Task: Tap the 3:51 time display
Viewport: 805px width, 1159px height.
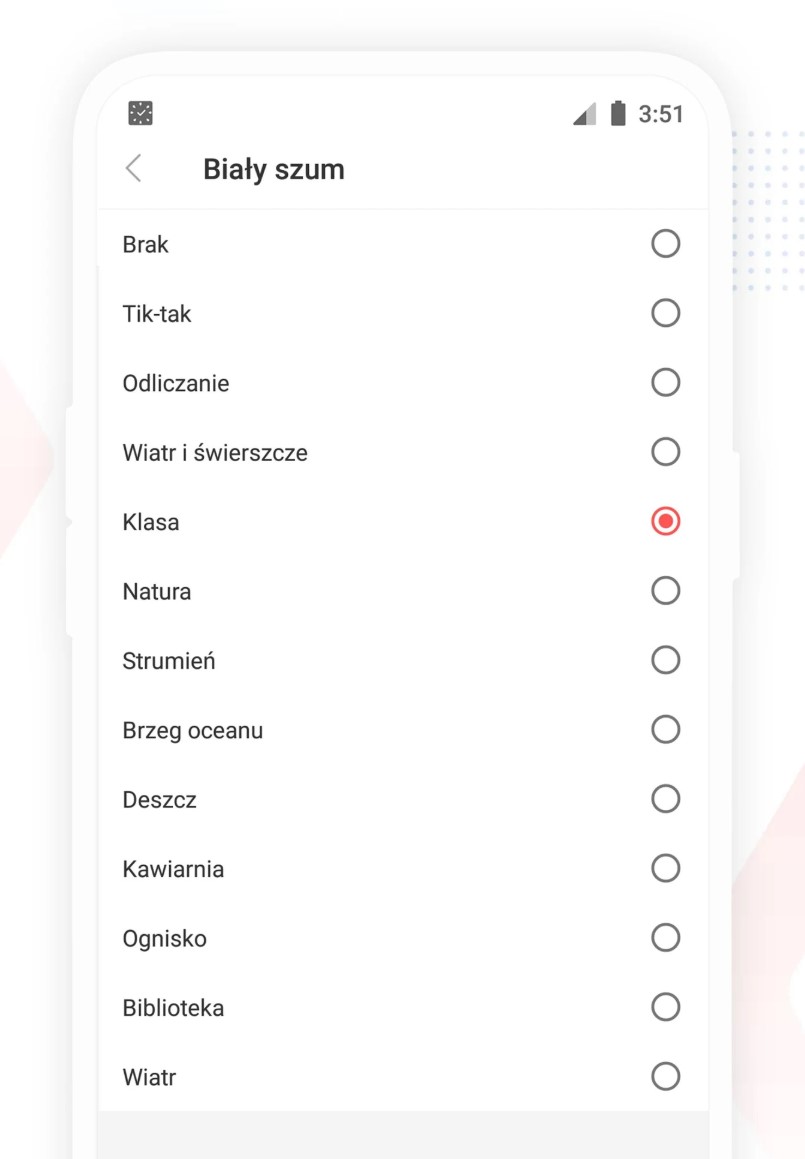Action: tap(661, 114)
